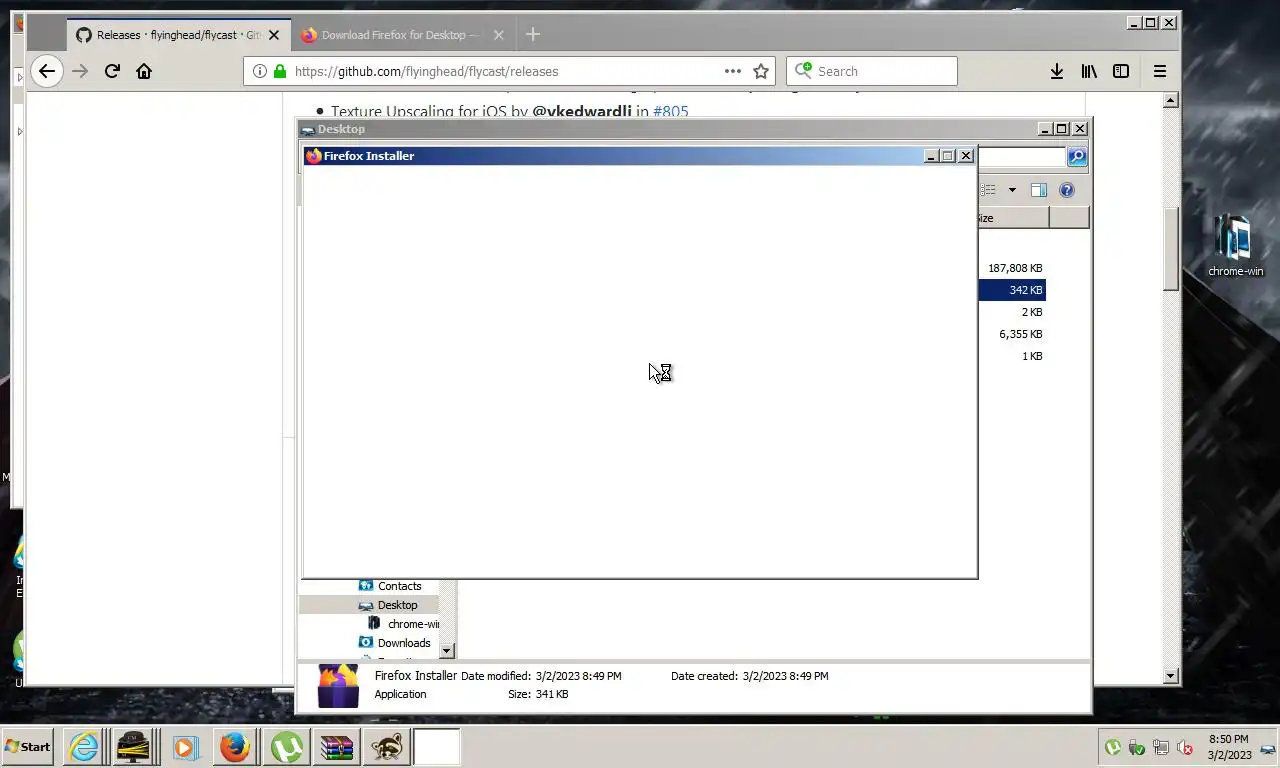Select the 342 KB highlighted row

(1012, 290)
